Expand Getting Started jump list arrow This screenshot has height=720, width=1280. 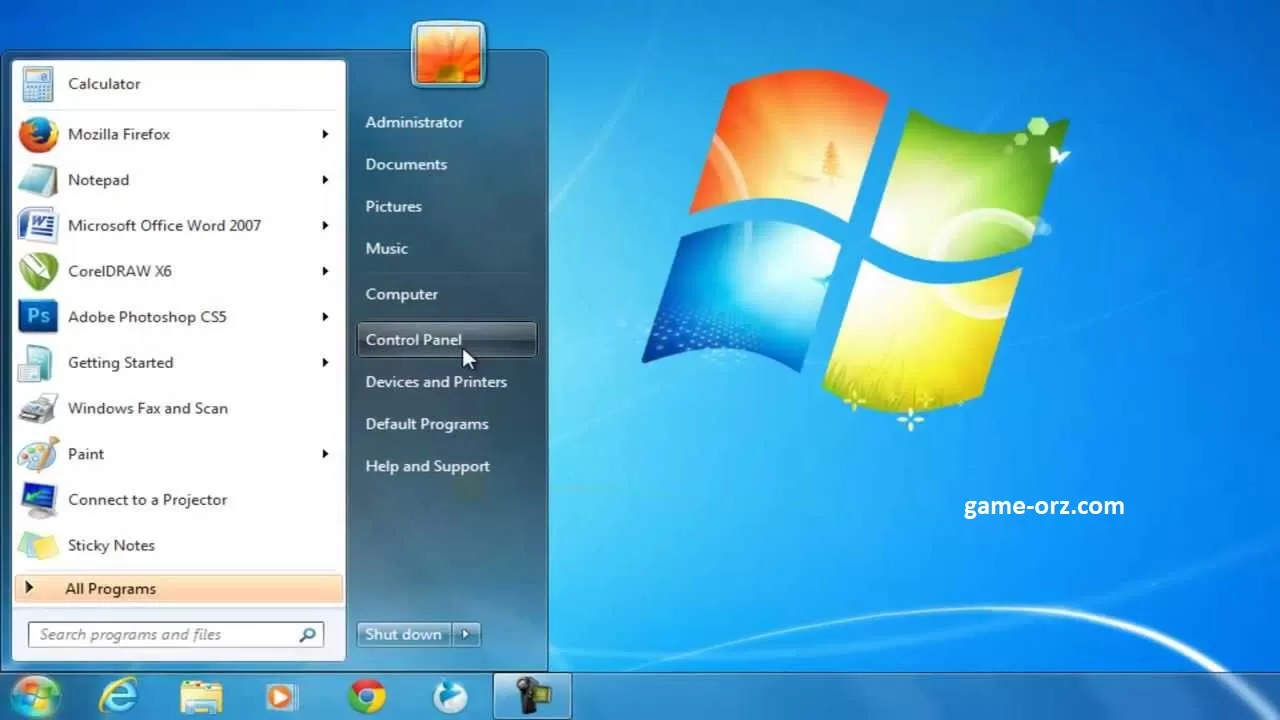(325, 363)
